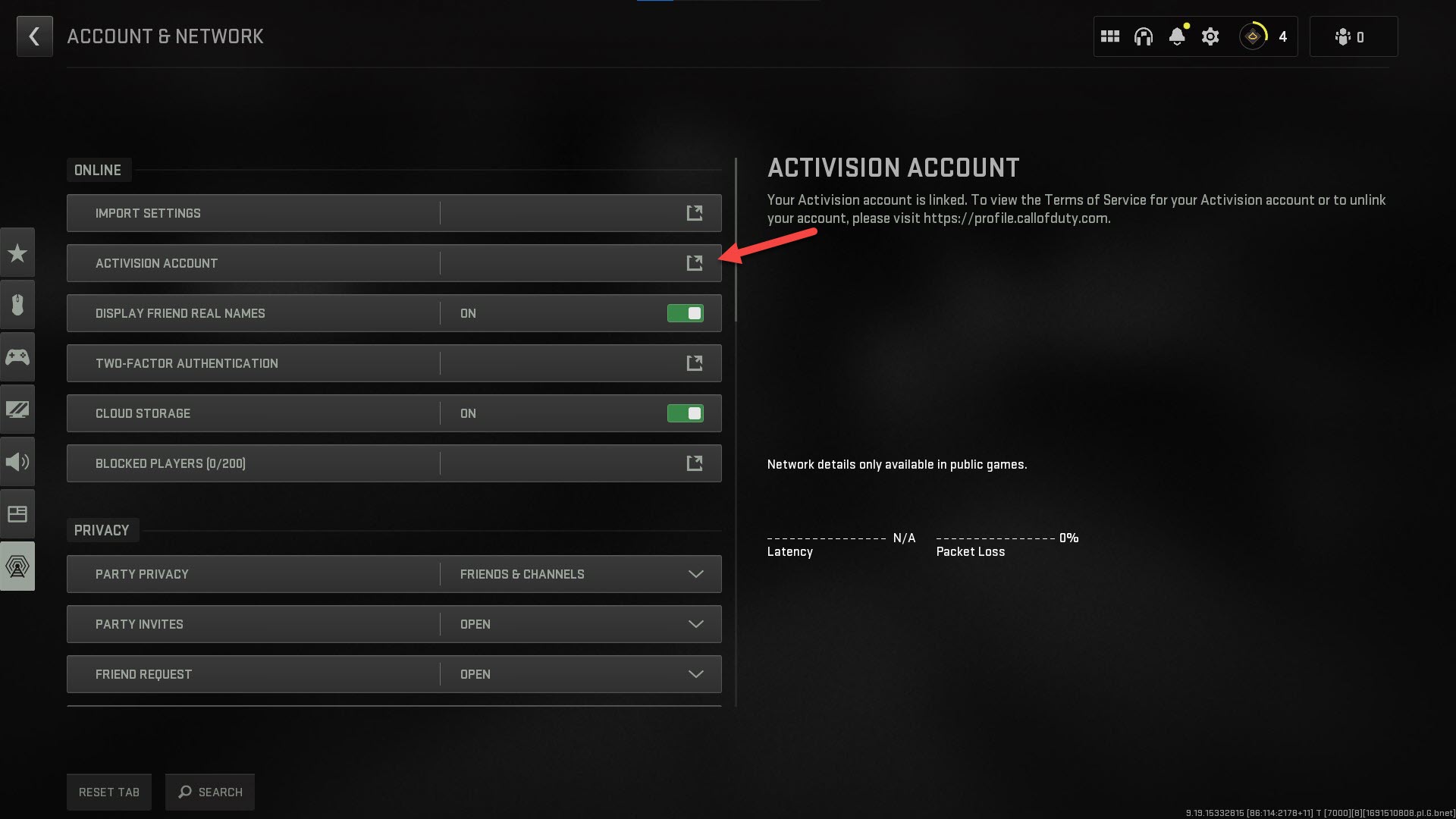The width and height of the screenshot is (1456, 819).
Task: Select the Import Settings row label
Action: pyautogui.click(x=148, y=213)
